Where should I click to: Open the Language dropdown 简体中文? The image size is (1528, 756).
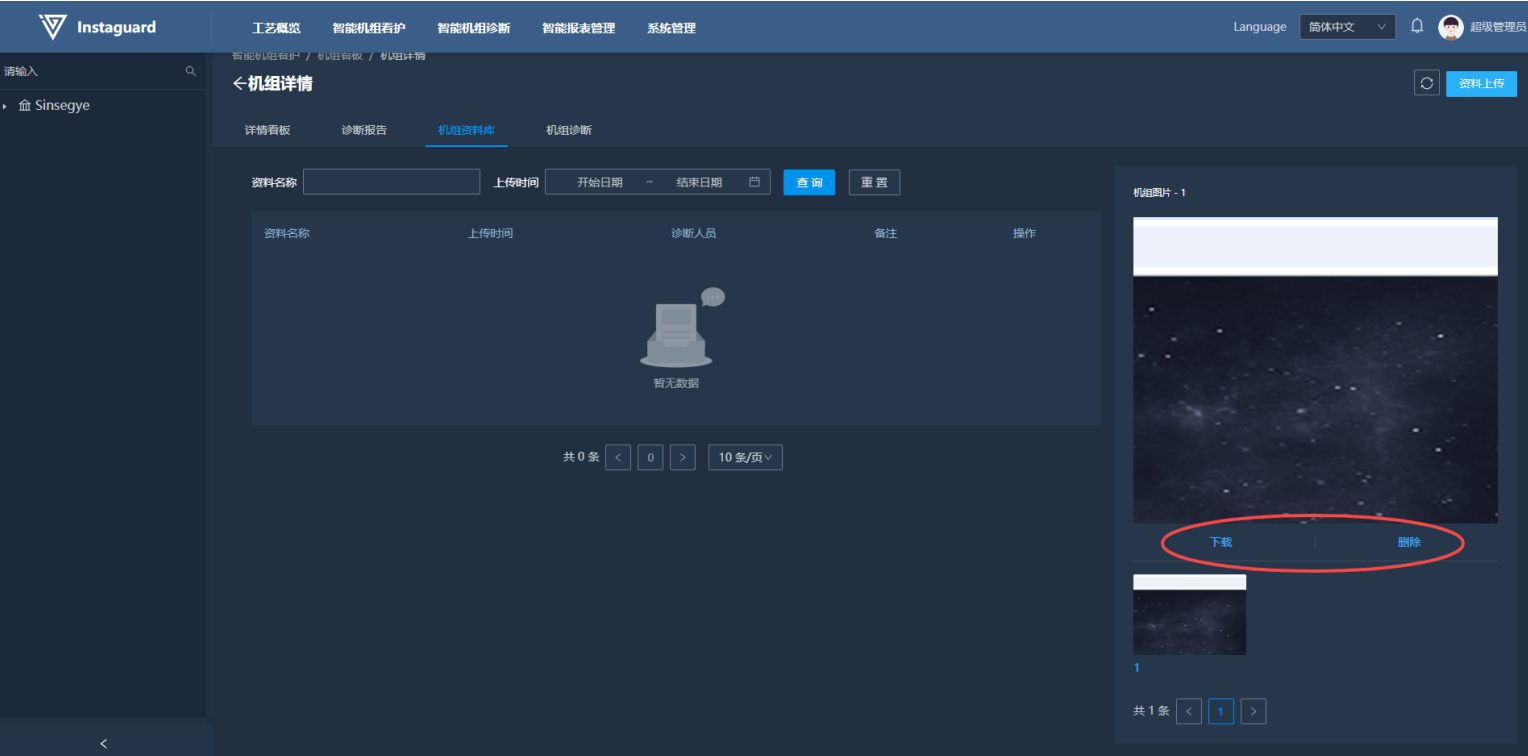(x=1347, y=27)
